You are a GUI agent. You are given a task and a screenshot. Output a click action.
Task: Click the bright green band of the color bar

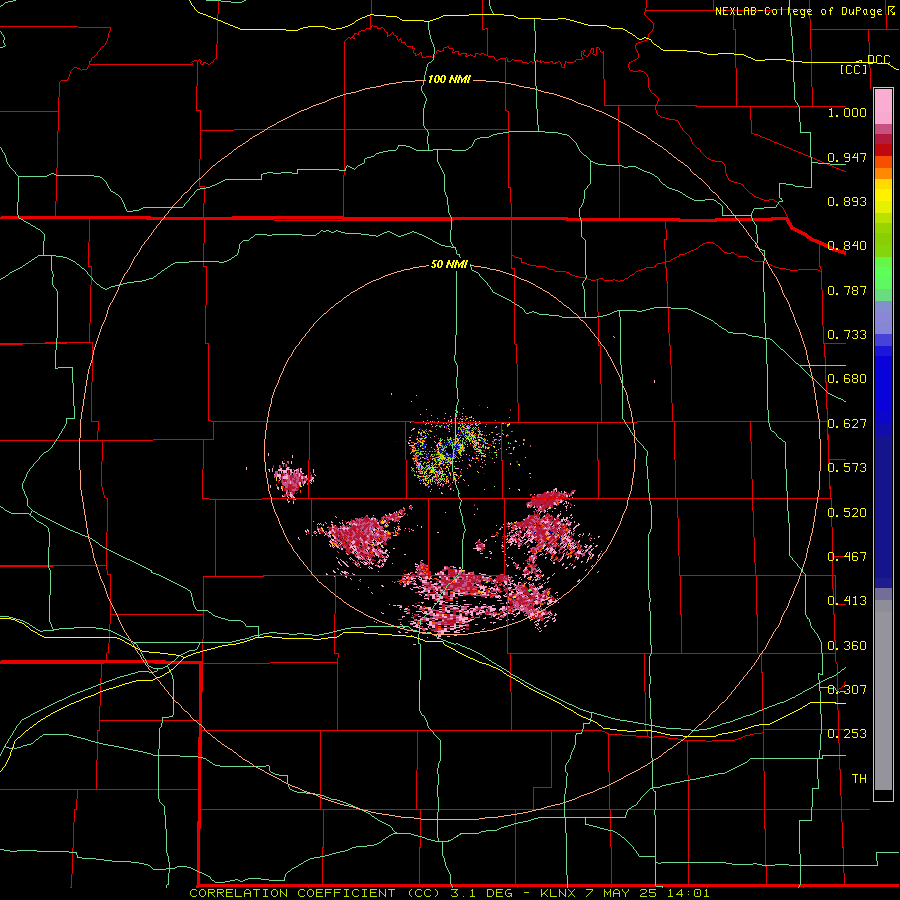point(883,273)
